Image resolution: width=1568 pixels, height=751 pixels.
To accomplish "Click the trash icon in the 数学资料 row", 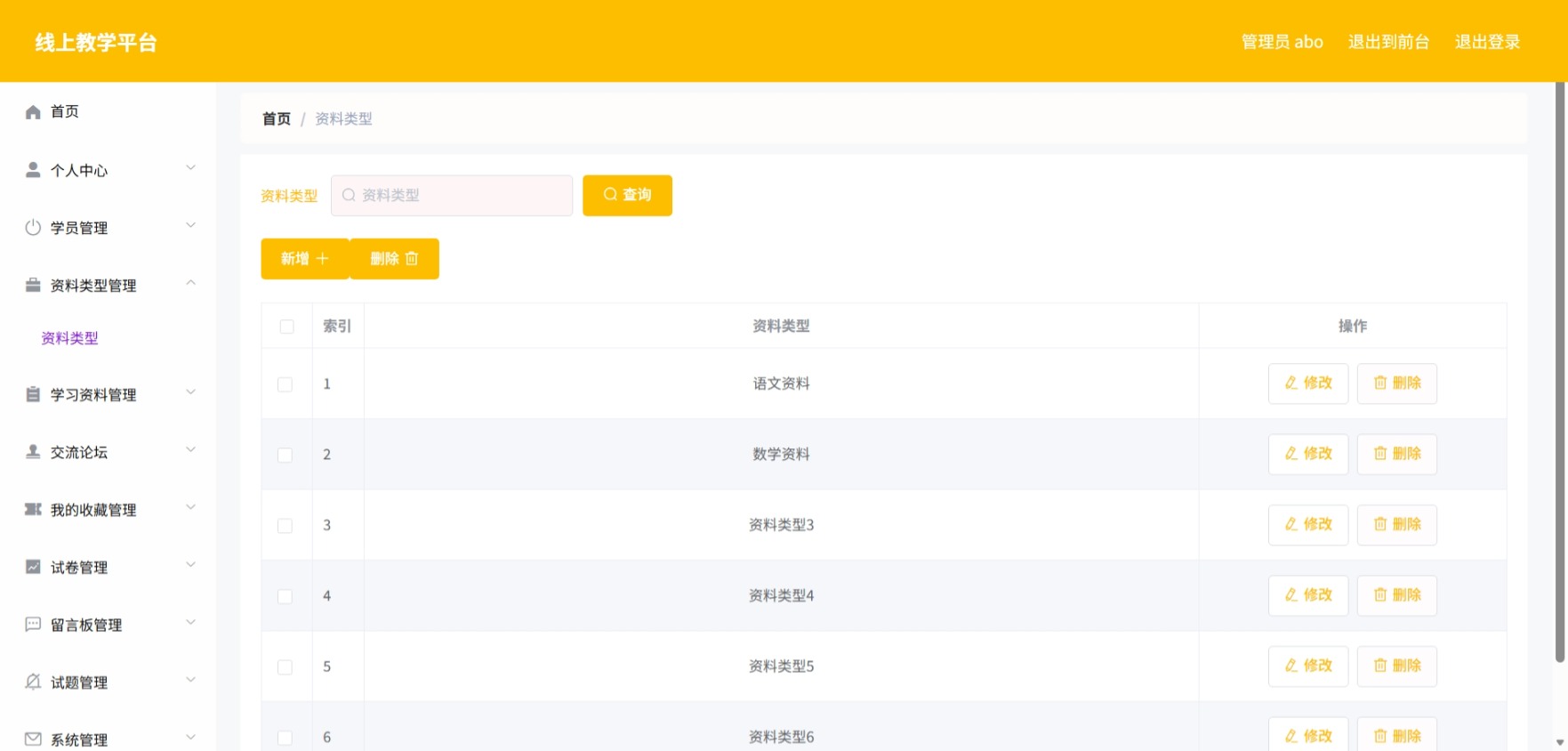I will 1380,453.
